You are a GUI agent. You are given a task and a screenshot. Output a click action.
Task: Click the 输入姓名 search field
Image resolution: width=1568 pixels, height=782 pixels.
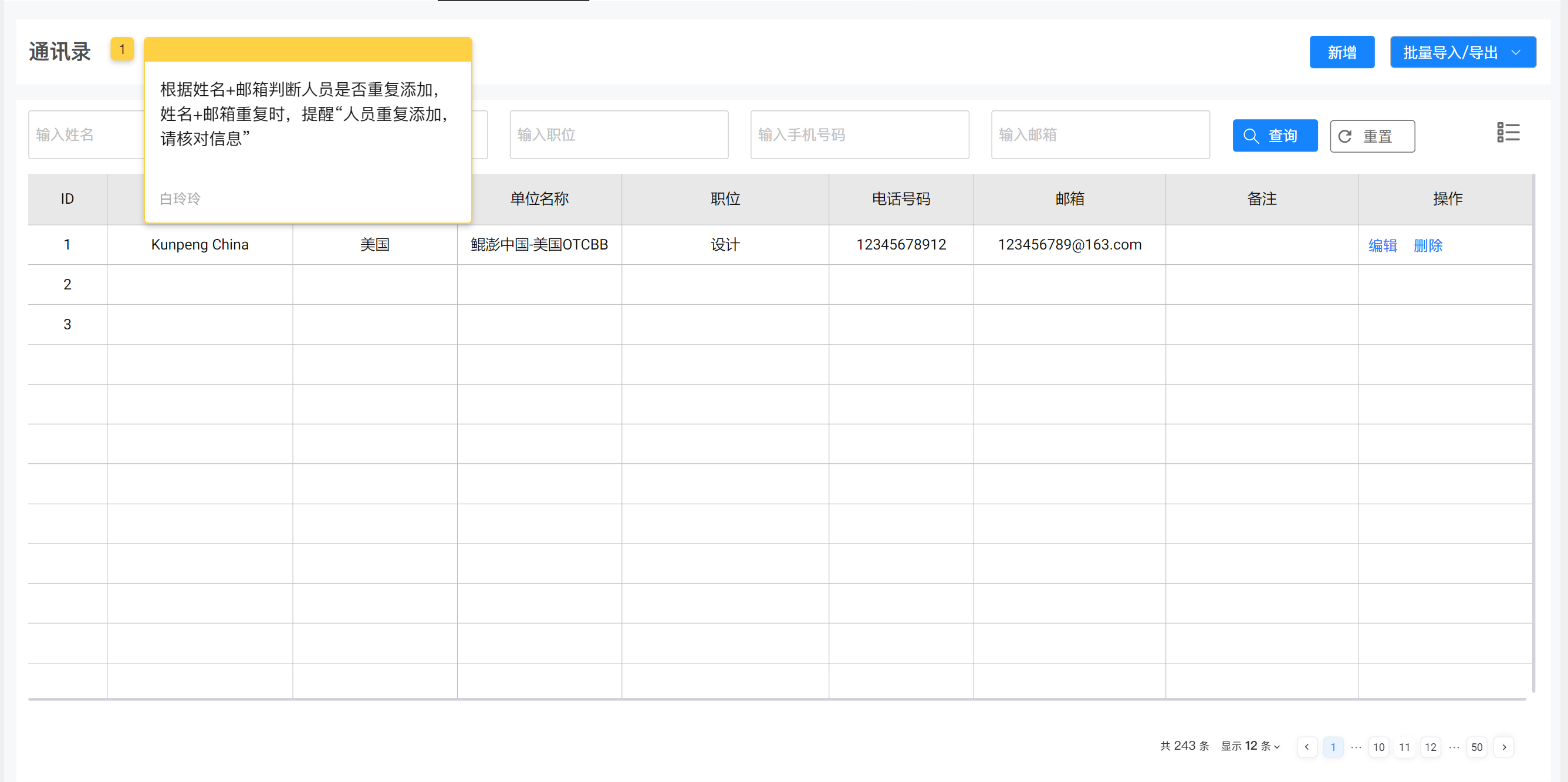point(85,134)
